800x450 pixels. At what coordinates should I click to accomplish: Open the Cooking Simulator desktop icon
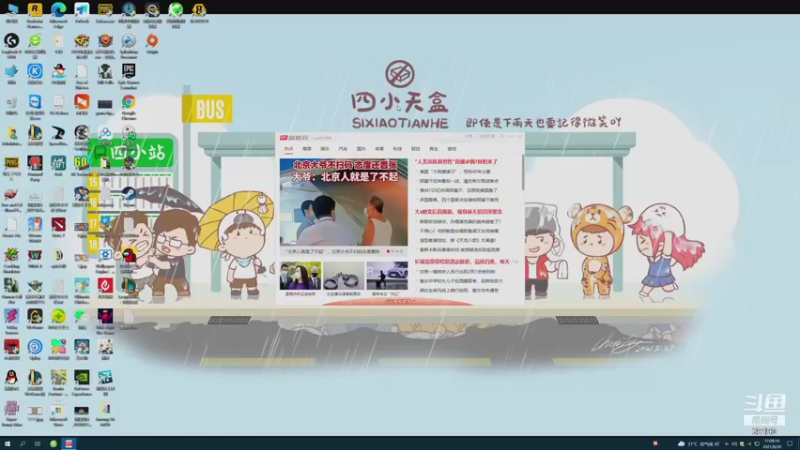pos(11,256)
